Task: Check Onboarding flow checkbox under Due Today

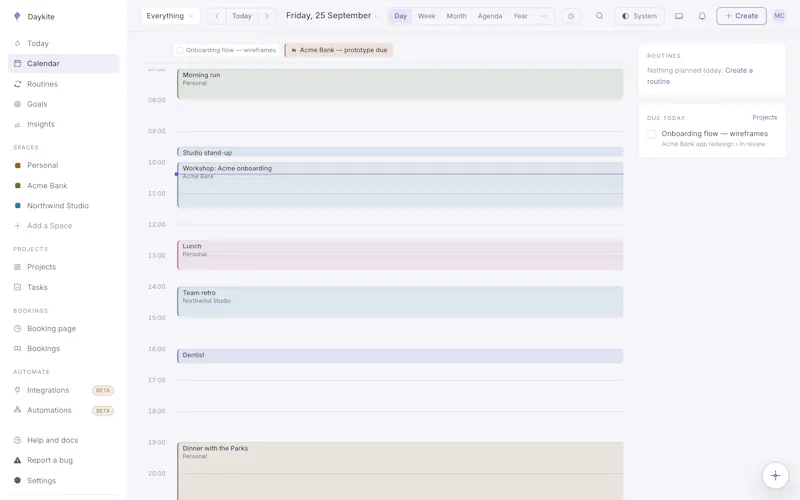Action: coord(652,134)
